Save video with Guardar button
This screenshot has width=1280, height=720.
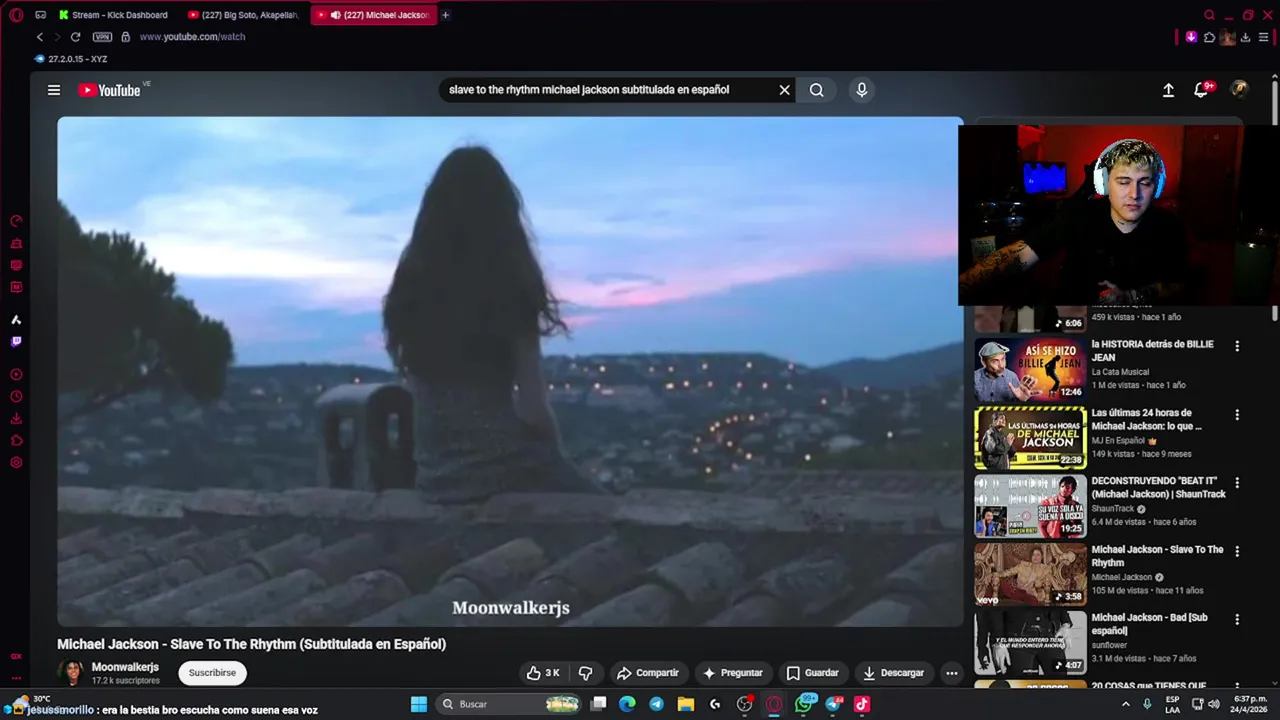point(813,673)
